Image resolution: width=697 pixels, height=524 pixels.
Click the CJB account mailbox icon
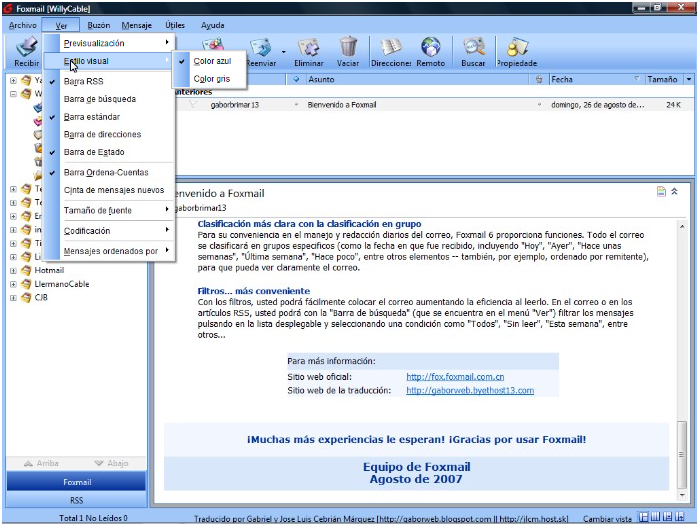(27, 297)
